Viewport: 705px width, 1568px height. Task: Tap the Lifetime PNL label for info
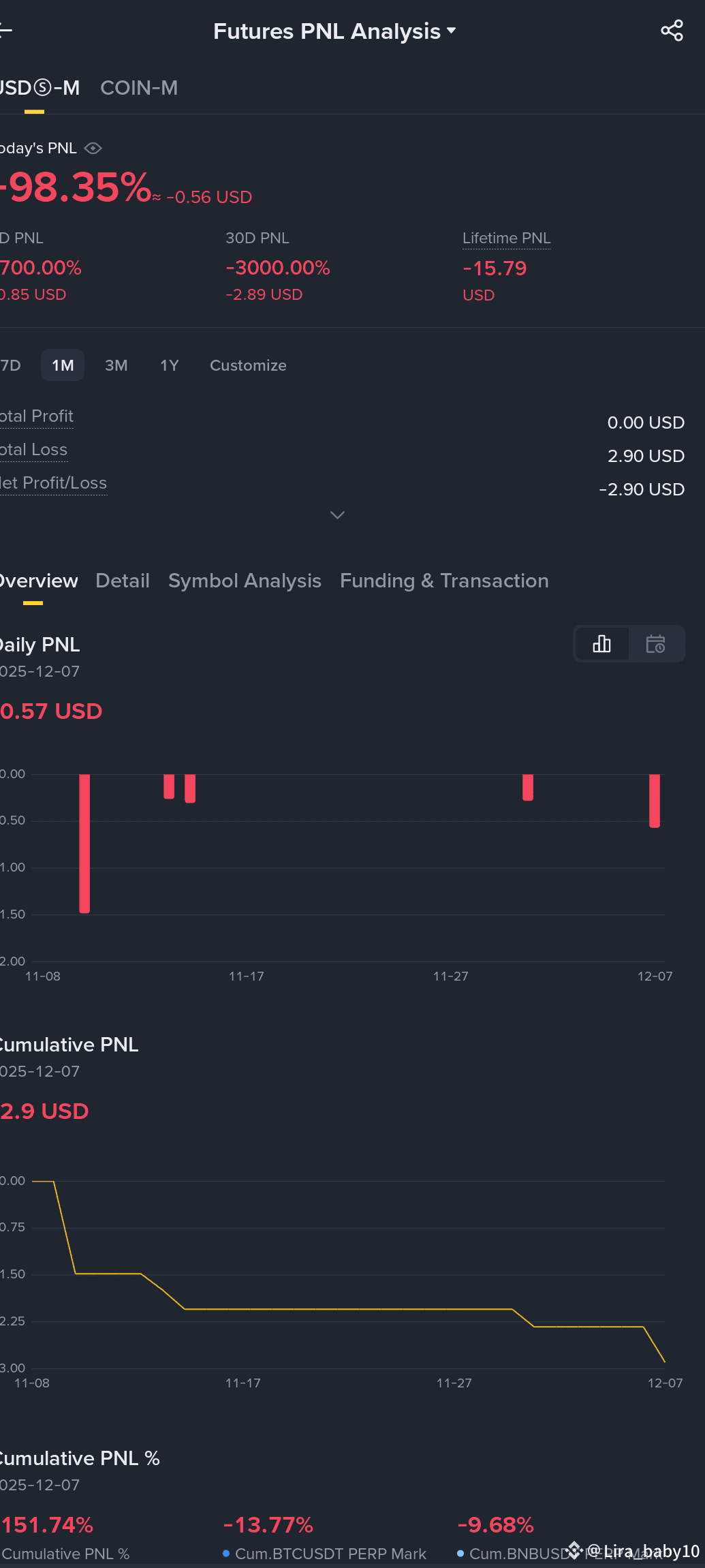click(x=506, y=238)
